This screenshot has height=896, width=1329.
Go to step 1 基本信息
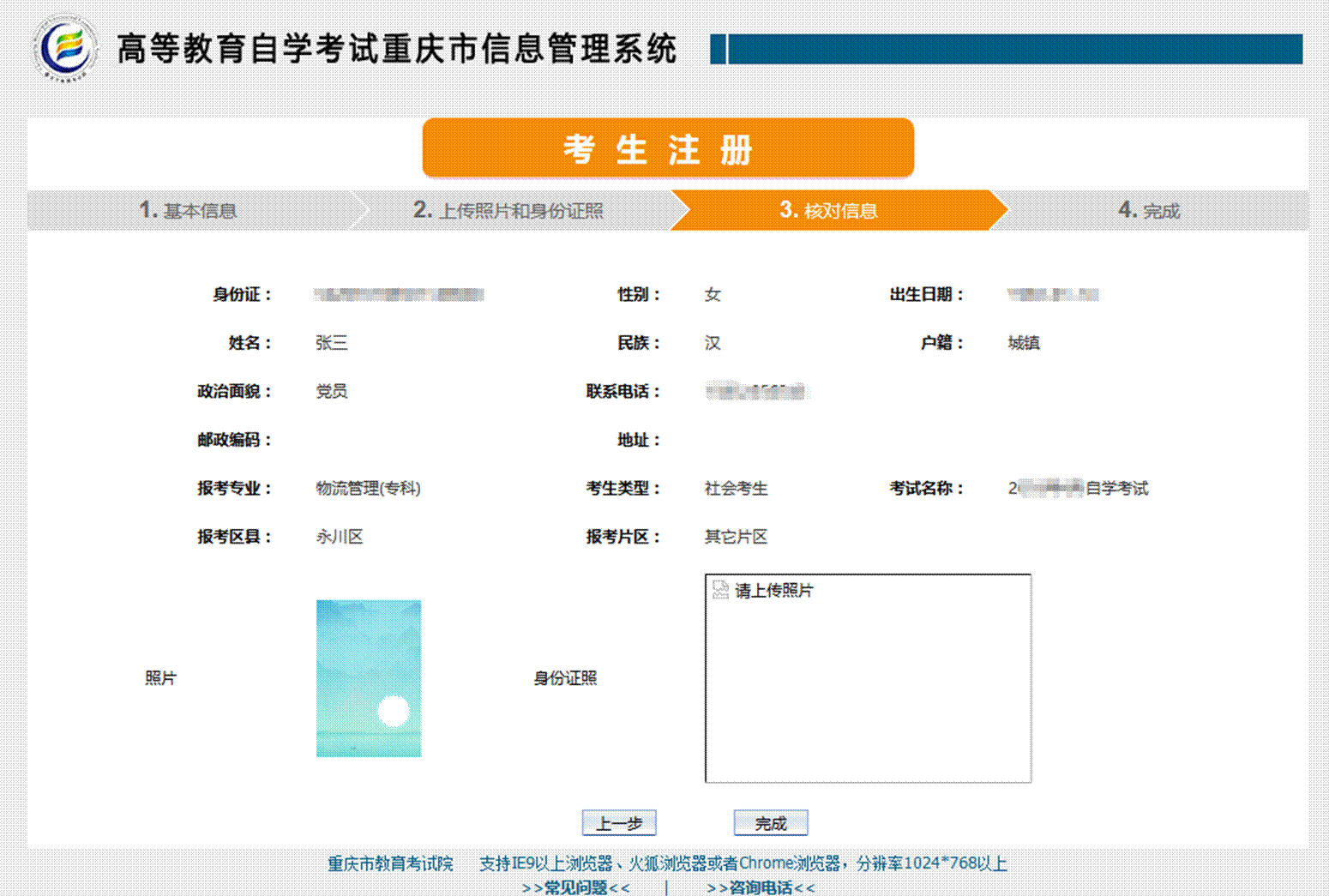tap(188, 211)
